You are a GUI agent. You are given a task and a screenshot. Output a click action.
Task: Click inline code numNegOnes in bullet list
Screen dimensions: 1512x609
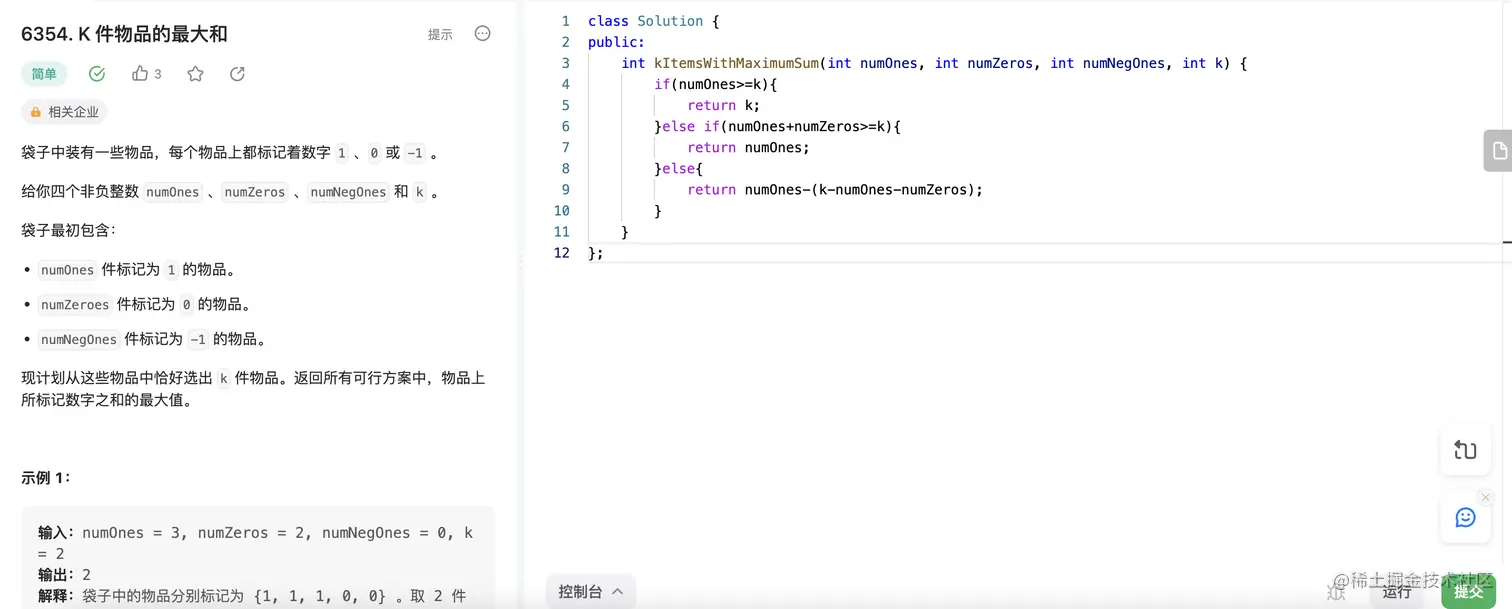tap(79, 340)
